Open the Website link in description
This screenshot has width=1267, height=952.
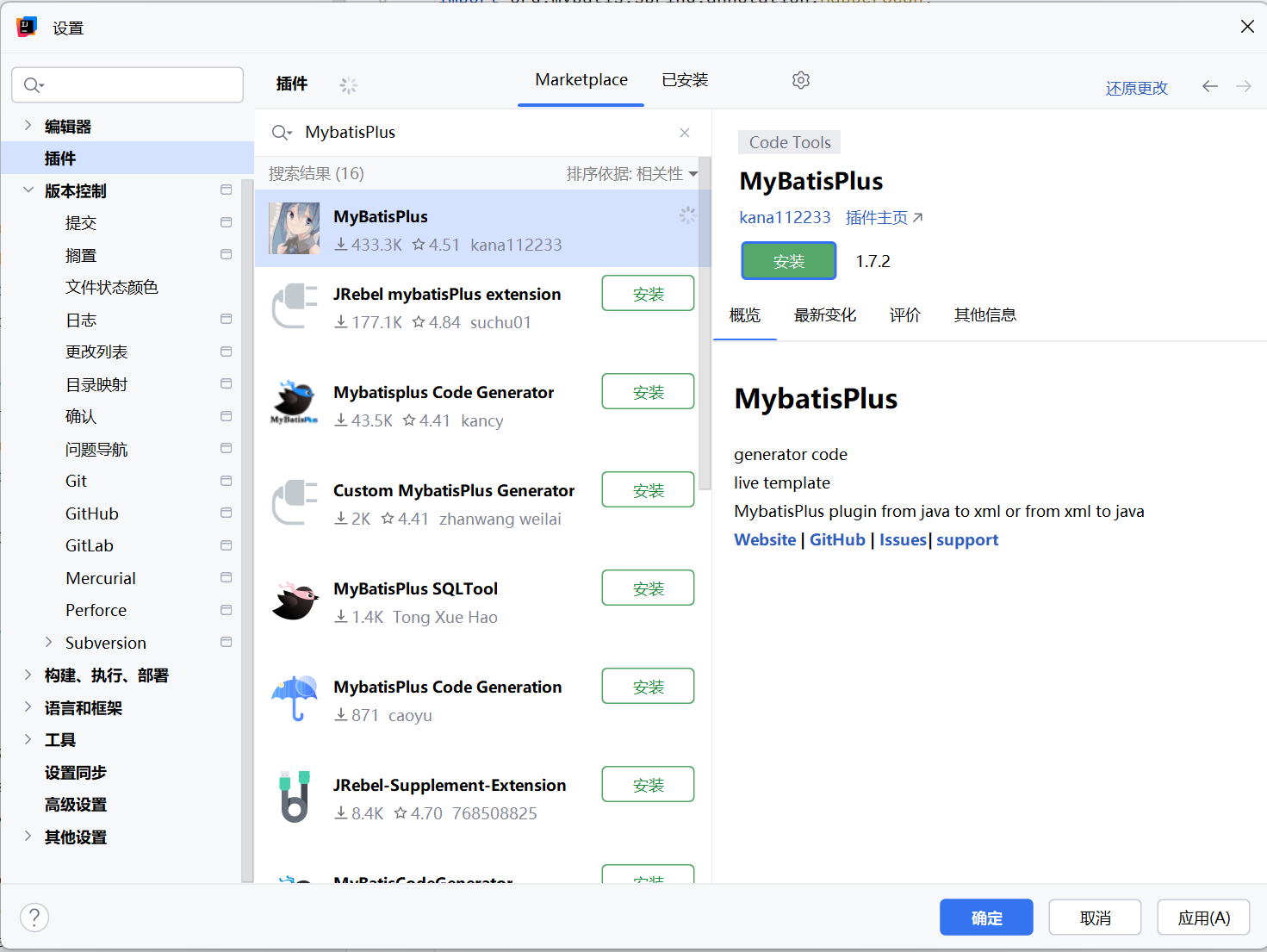pyautogui.click(x=765, y=540)
